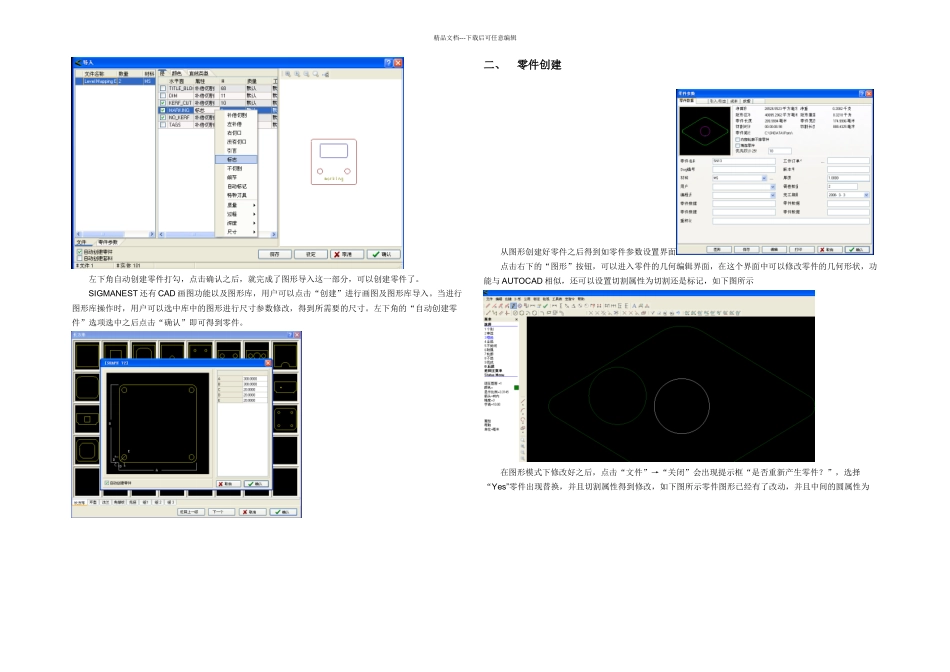
Task: Click the green check icon beside 确认 in import dialog
Action: tap(376, 254)
